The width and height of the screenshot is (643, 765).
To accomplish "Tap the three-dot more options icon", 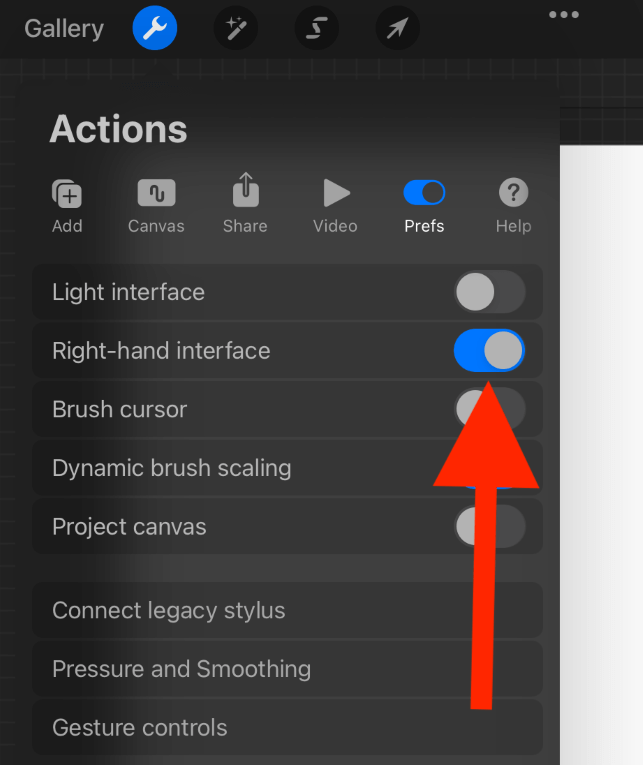I will point(564,15).
